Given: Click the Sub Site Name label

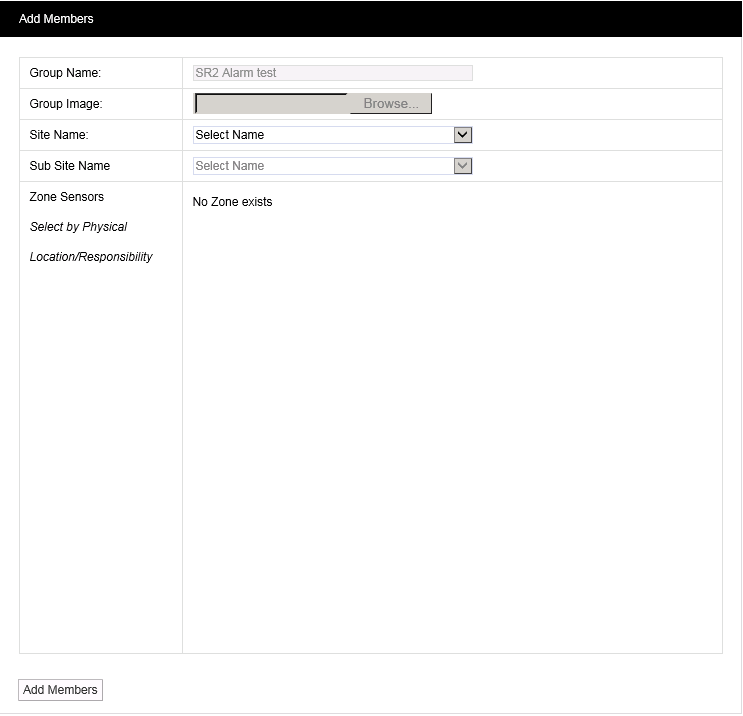Looking at the screenshot, I should tap(70, 166).
